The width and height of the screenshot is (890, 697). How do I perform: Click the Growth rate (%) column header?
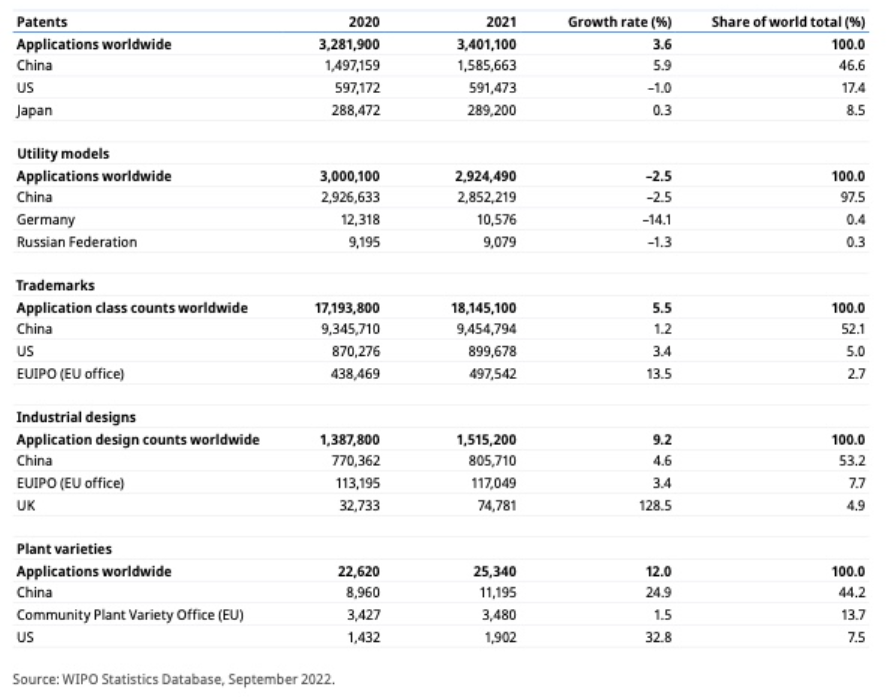(619, 22)
